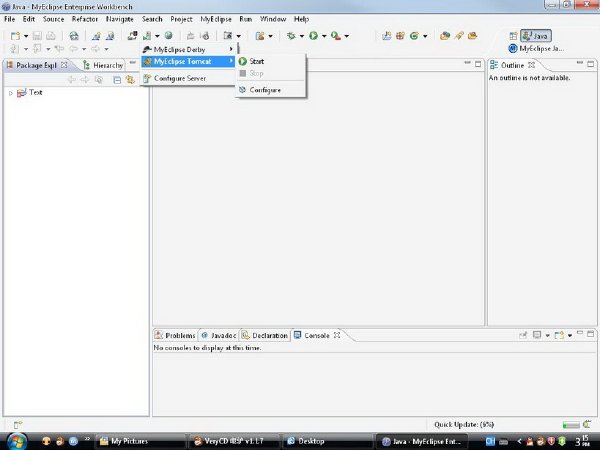Select the Console tab
Viewport: 600px width, 450px height.
coord(311,336)
